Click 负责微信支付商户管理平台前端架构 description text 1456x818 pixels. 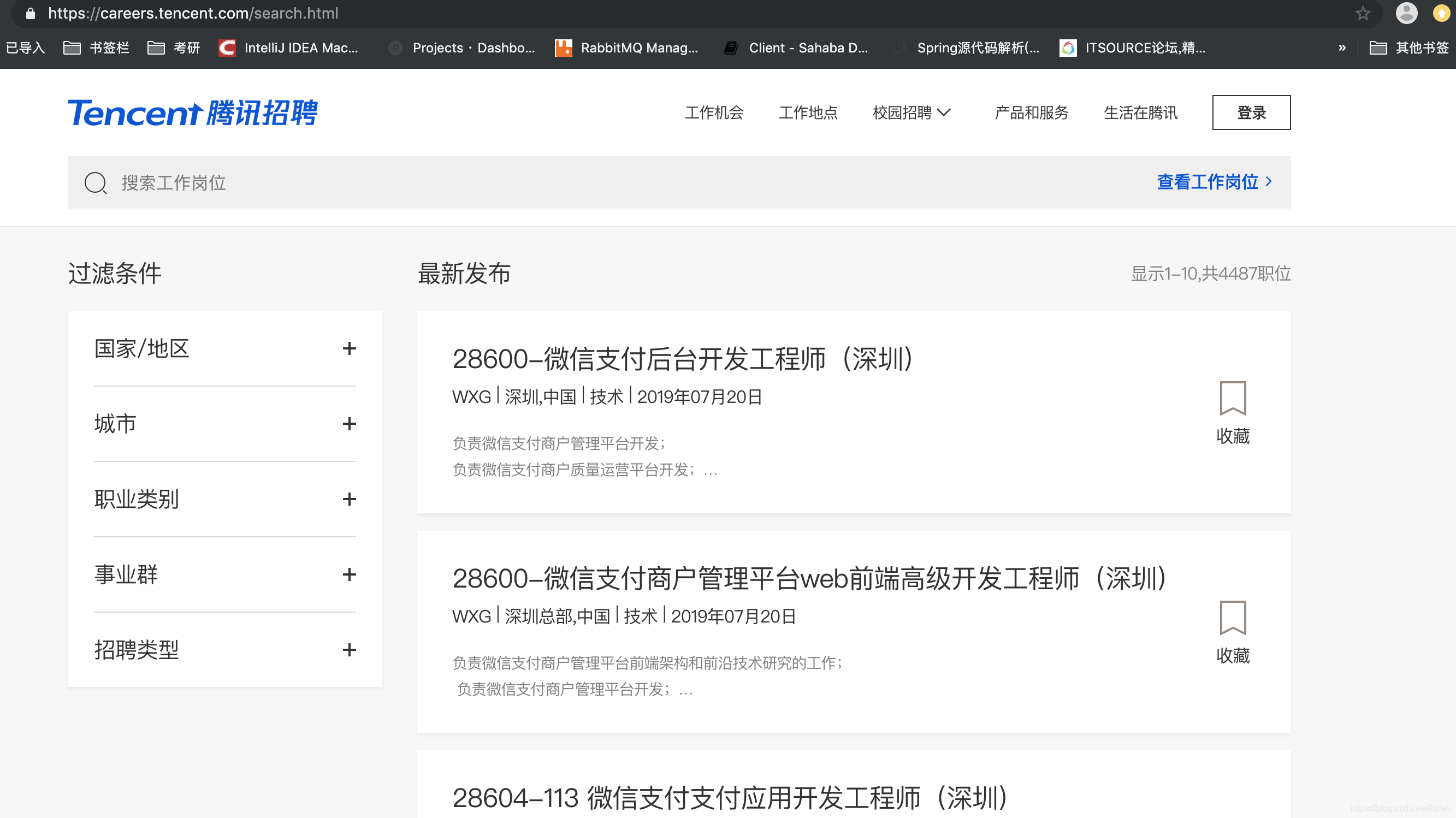647,663
